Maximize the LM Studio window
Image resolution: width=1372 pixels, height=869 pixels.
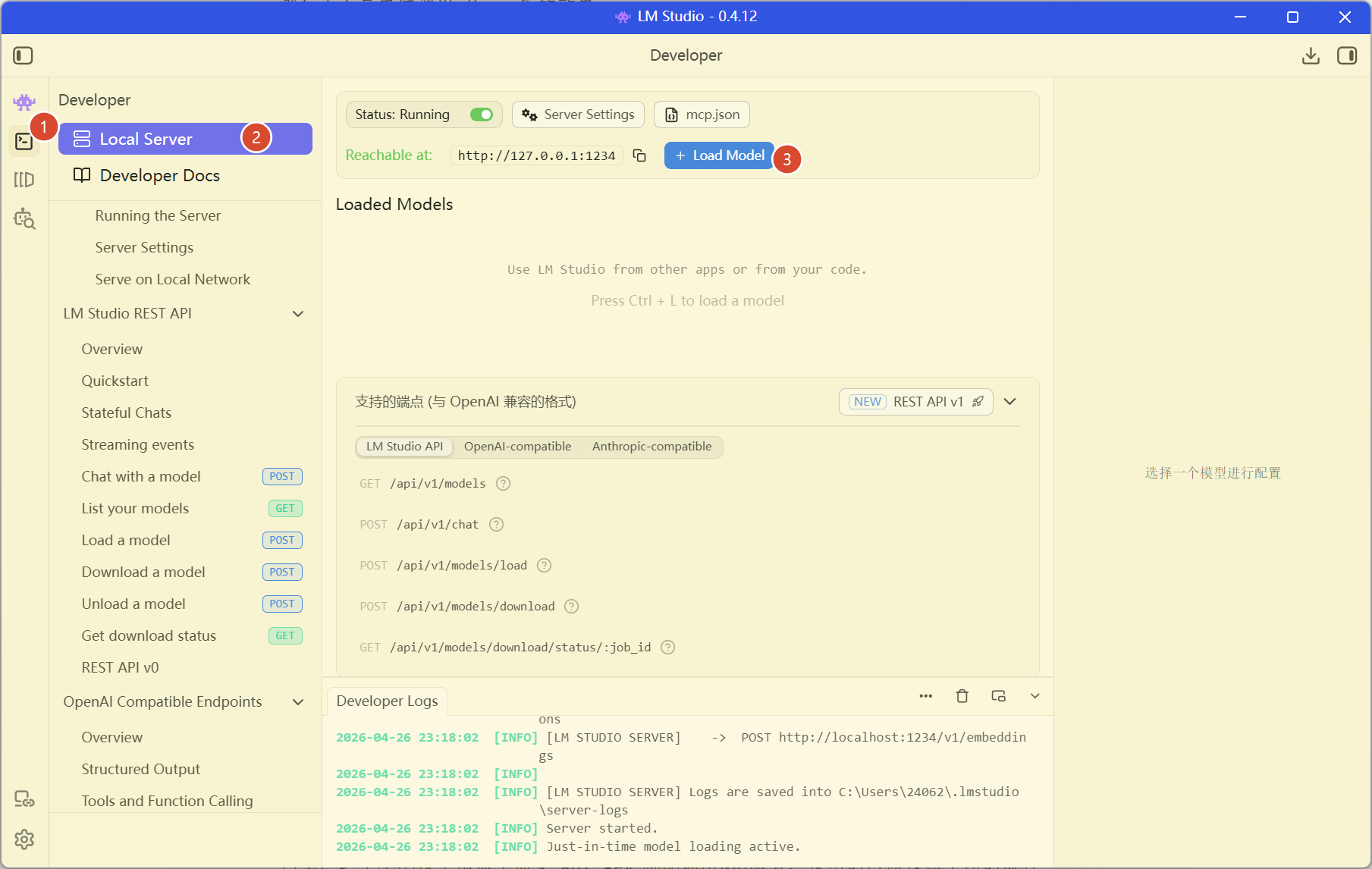tap(1293, 17)
